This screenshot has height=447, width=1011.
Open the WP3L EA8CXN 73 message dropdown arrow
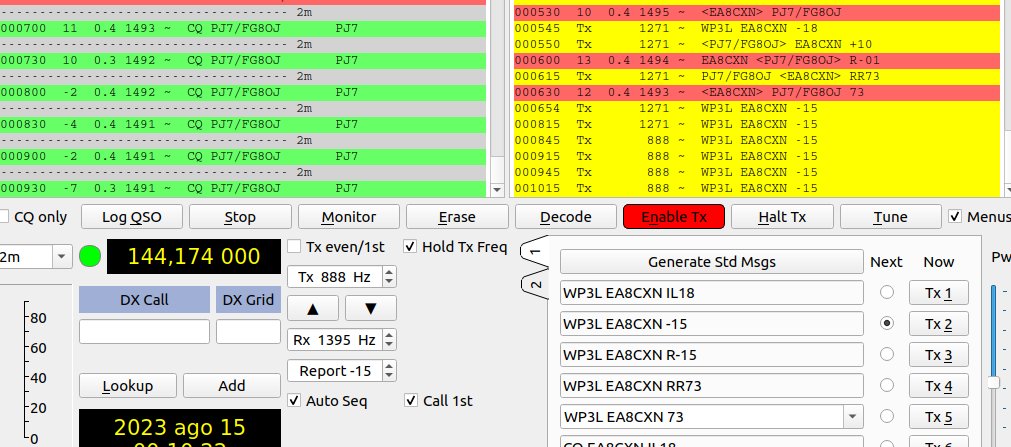(853, 417)
